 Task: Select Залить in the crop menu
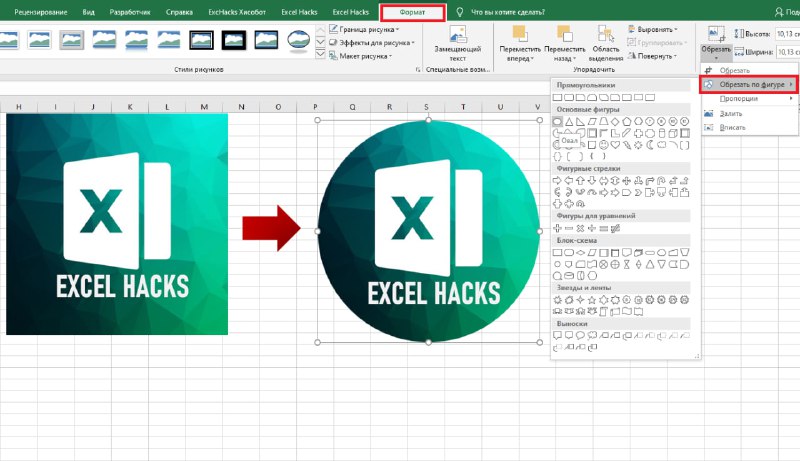tap(748, 113)
